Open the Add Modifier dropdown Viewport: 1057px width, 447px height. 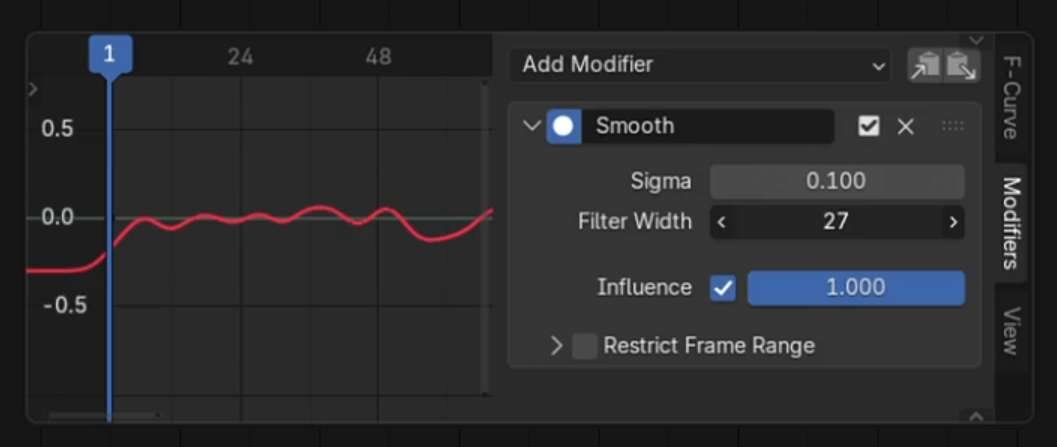coord(704,66)
